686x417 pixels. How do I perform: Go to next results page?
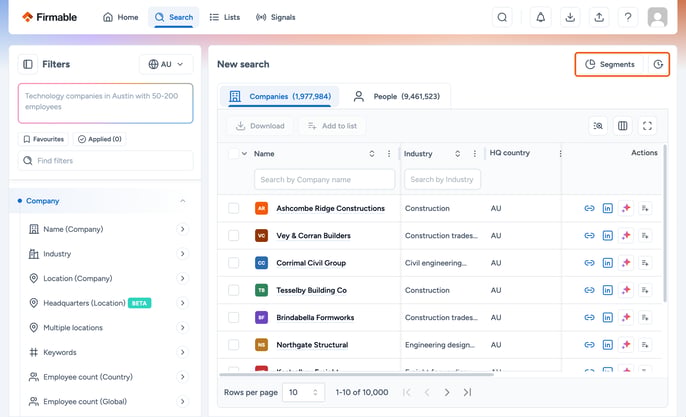click(x=447, y=392)
